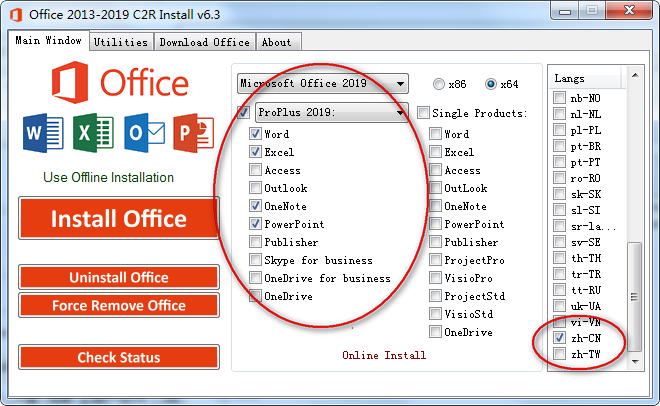Image resolution: width=660 pixels, height=406 pixels.
Task: Check the VisioPro single product checkbox
Action: [435, 279]
